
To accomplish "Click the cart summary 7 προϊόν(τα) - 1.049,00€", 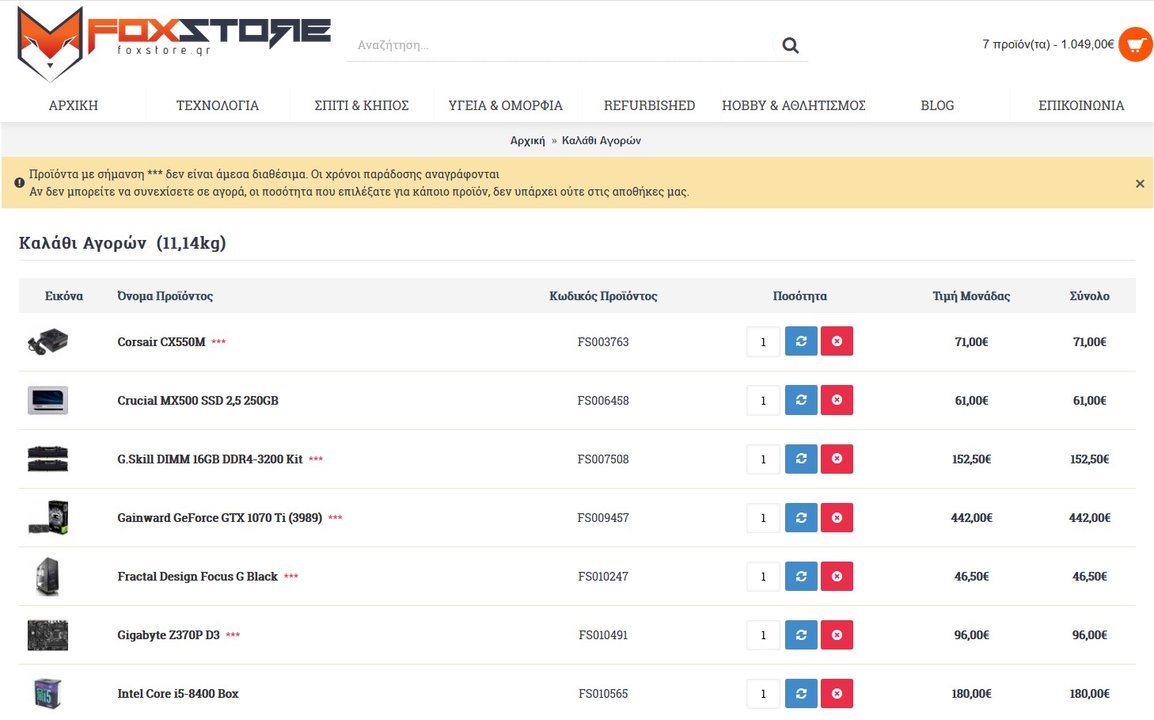I will (1048, 44).
